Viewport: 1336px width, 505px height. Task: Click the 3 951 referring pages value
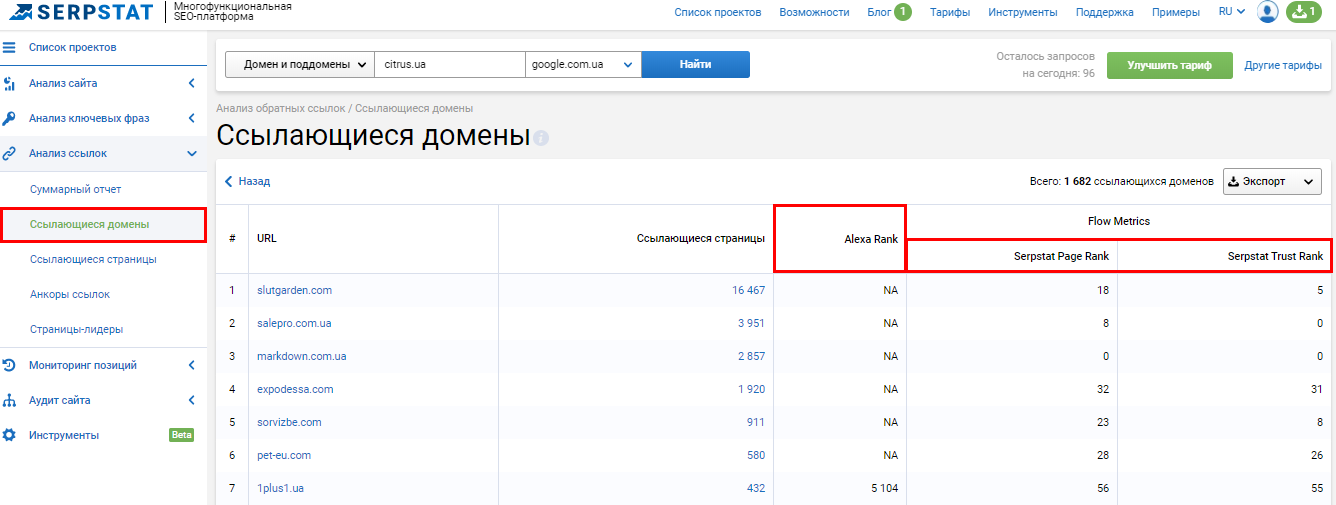(751, 323)
